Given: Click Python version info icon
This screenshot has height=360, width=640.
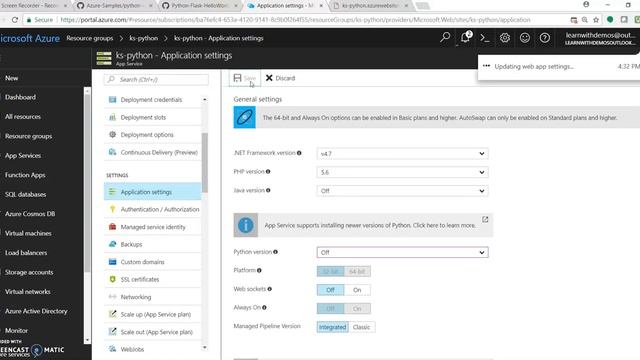Looking at the screenshot, I should click(276, 252).
